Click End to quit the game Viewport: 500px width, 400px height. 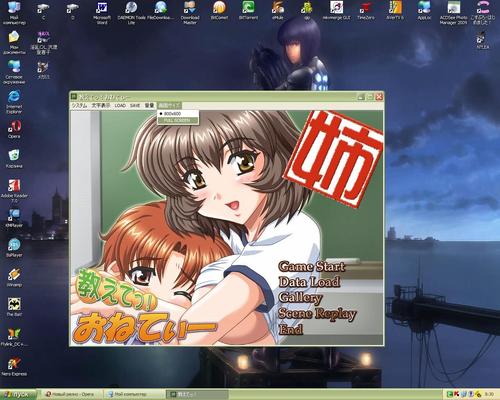(291, 329)
